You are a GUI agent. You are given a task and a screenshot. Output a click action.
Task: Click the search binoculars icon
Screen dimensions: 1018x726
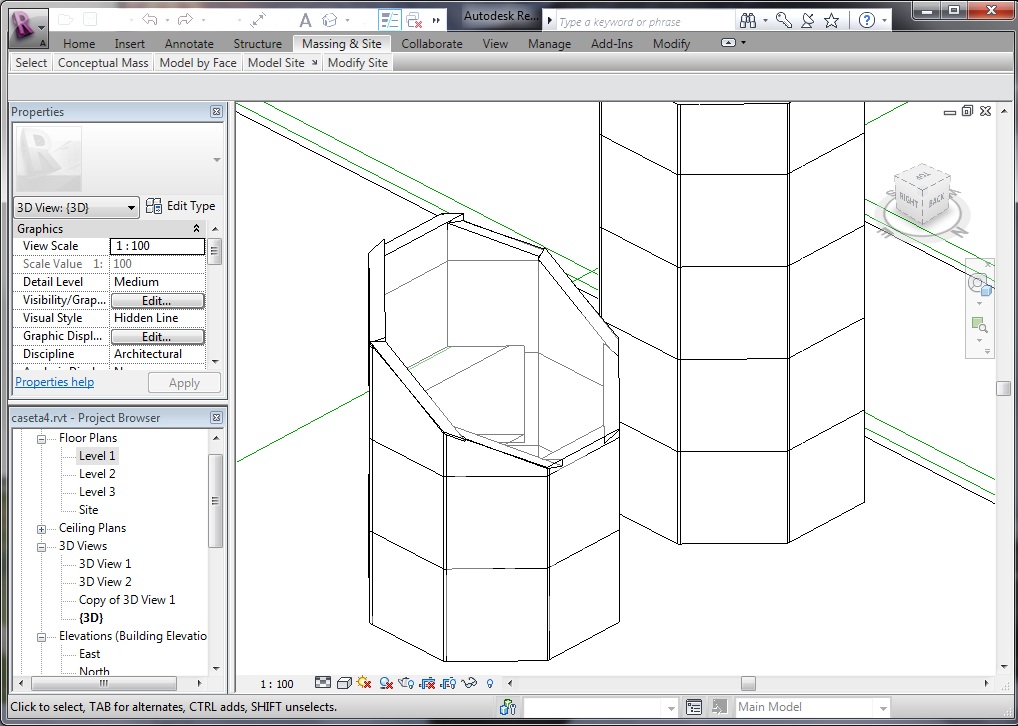coord(748,20)
